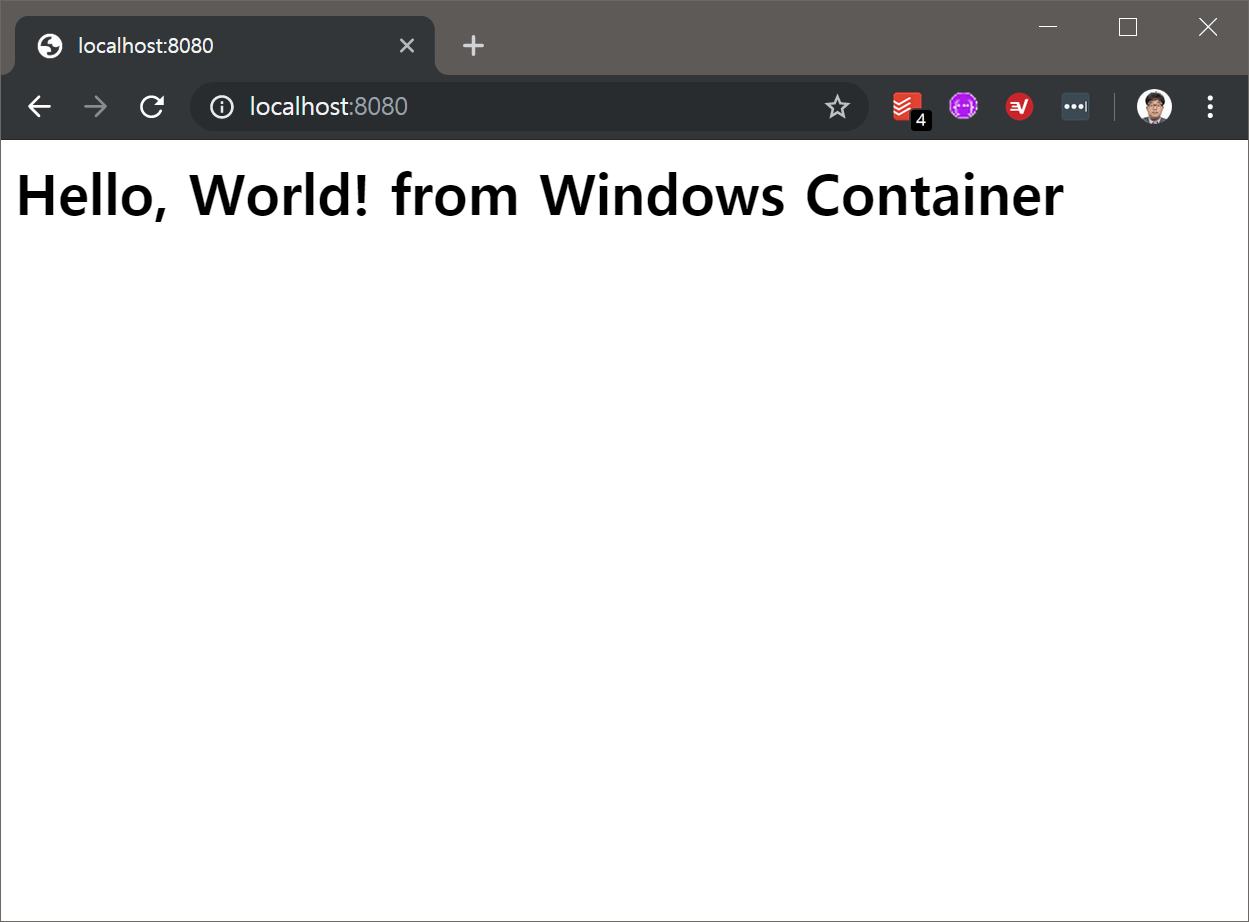Minimize the browser window
The image size is (1249, 922).
(x=1048, y=27)
